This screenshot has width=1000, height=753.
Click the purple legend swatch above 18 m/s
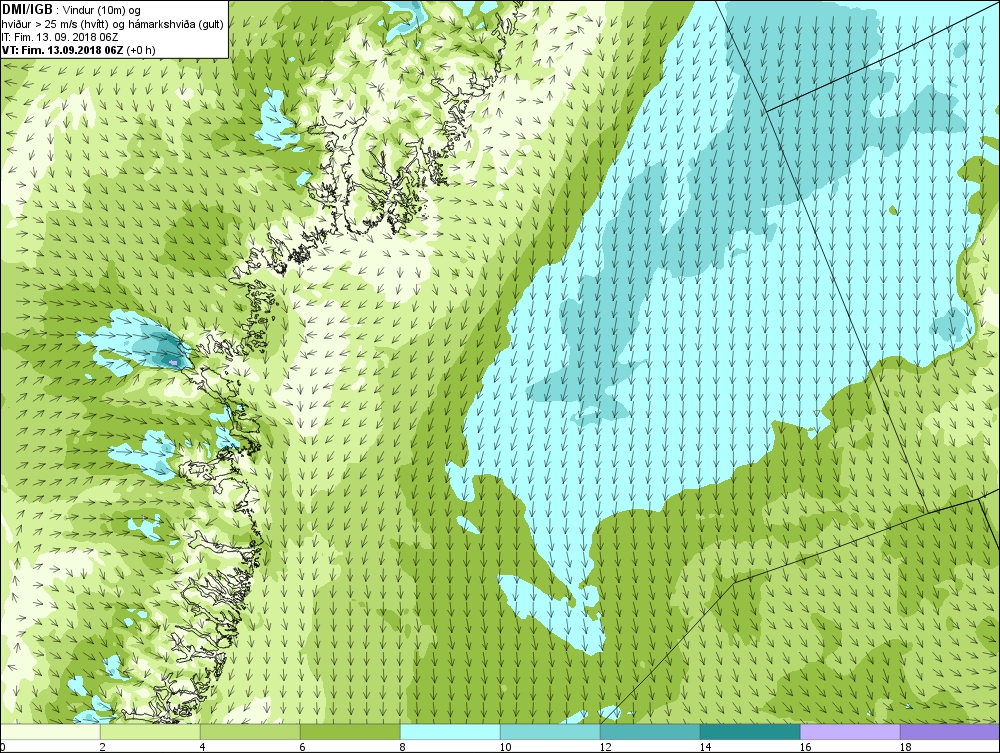950,732
